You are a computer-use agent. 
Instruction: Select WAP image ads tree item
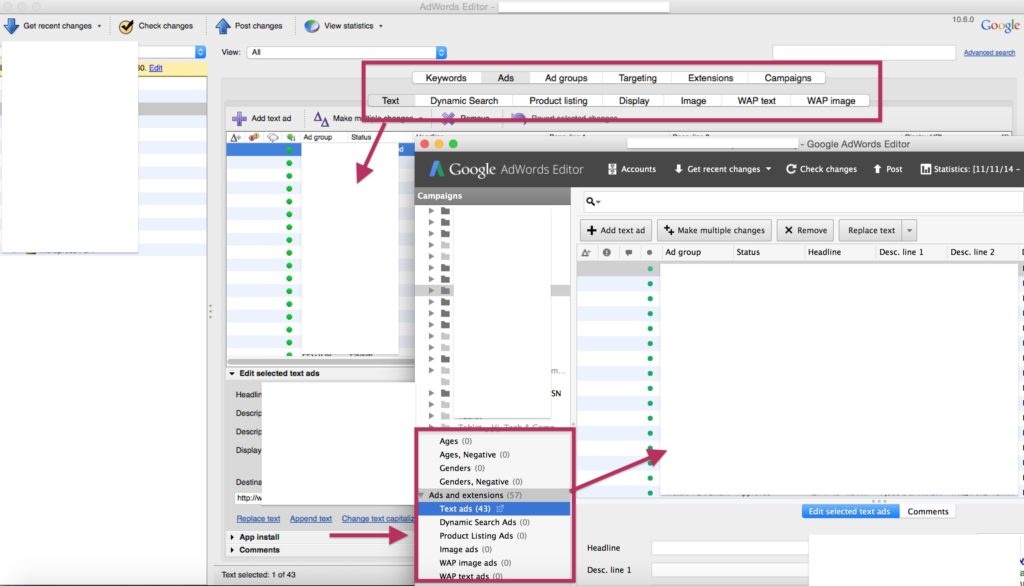[x=475, y=563]
